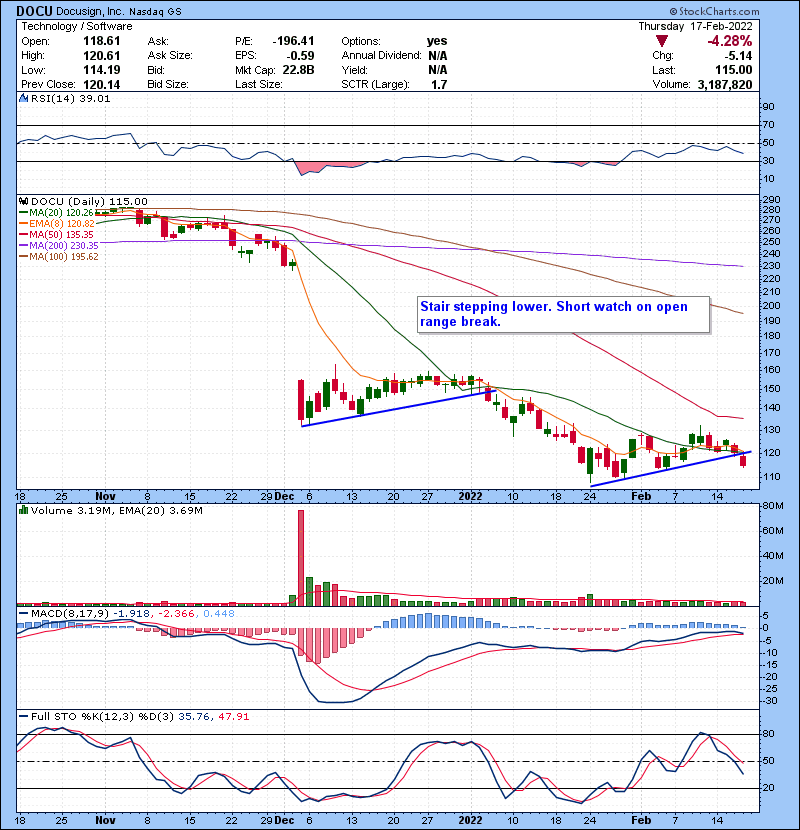This screenshot has height=830, width=800.
Task: Click the 80M mark on the volume scale
Action: [774, 506]
